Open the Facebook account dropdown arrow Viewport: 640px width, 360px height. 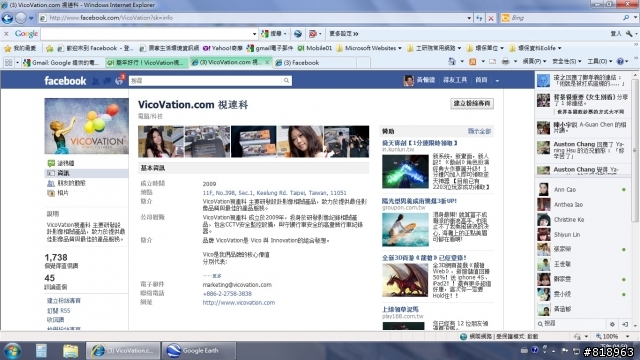point(497,81)
